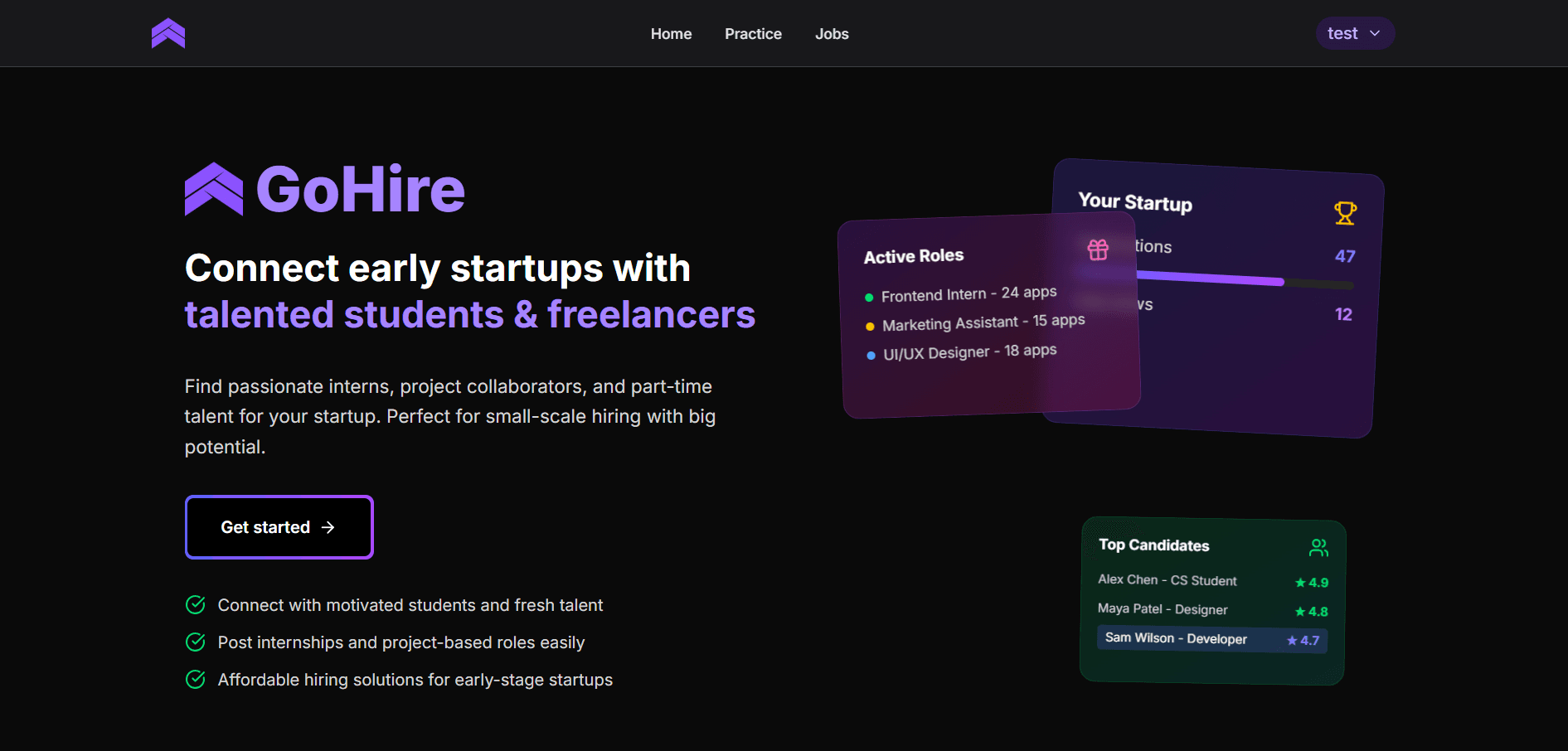Click the star next to Alex Chen's rating
This screenshot has height=751, width=1568.
pos(1299,583)
